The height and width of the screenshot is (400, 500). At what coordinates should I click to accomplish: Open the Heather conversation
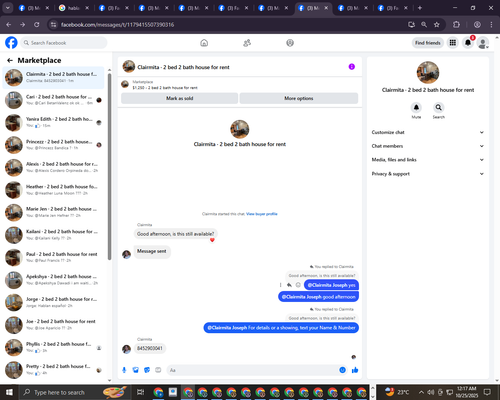[x=53, y=190]
